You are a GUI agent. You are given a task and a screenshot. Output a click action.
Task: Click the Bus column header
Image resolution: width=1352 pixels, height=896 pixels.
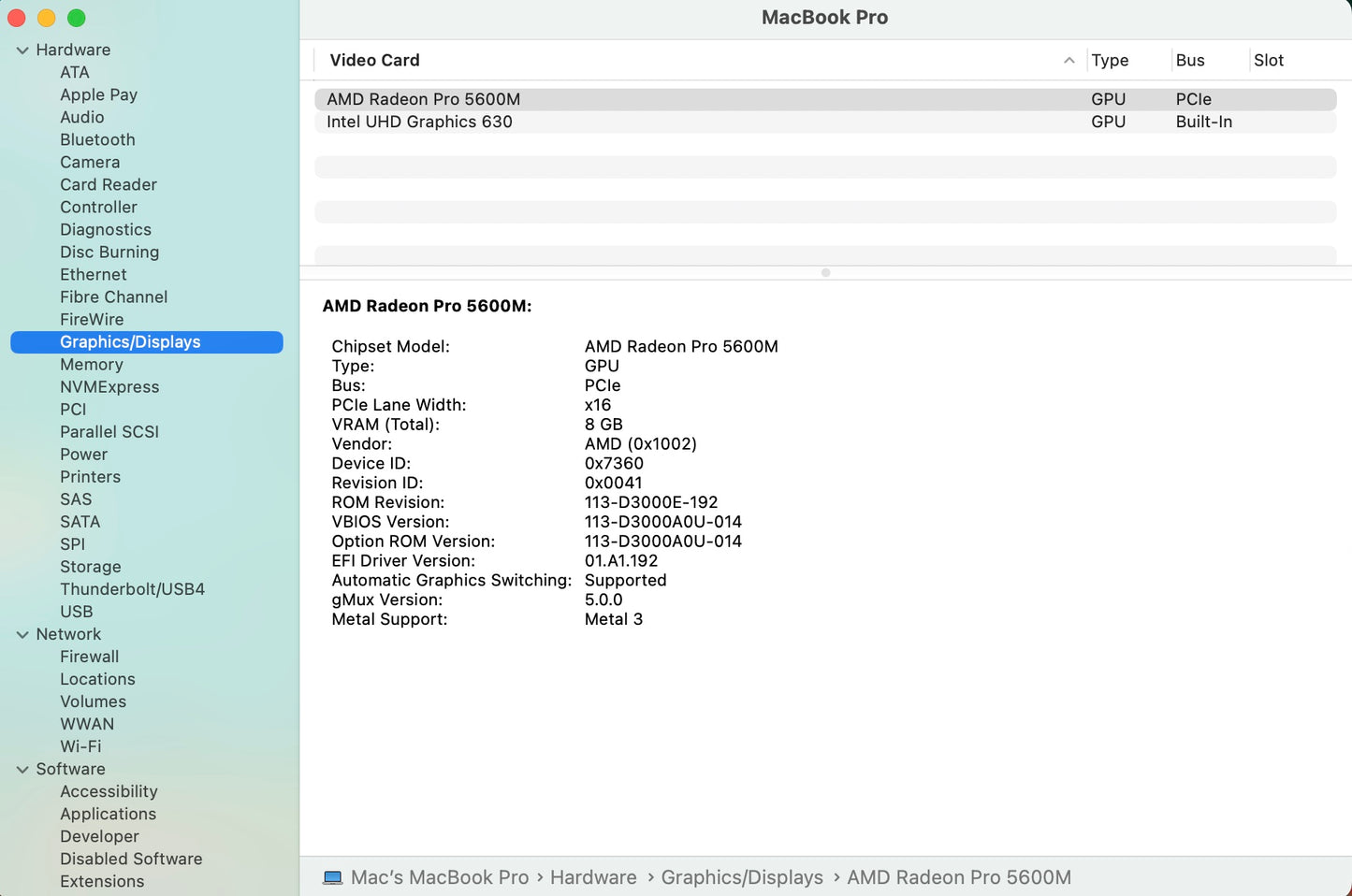pos(1190,60)
